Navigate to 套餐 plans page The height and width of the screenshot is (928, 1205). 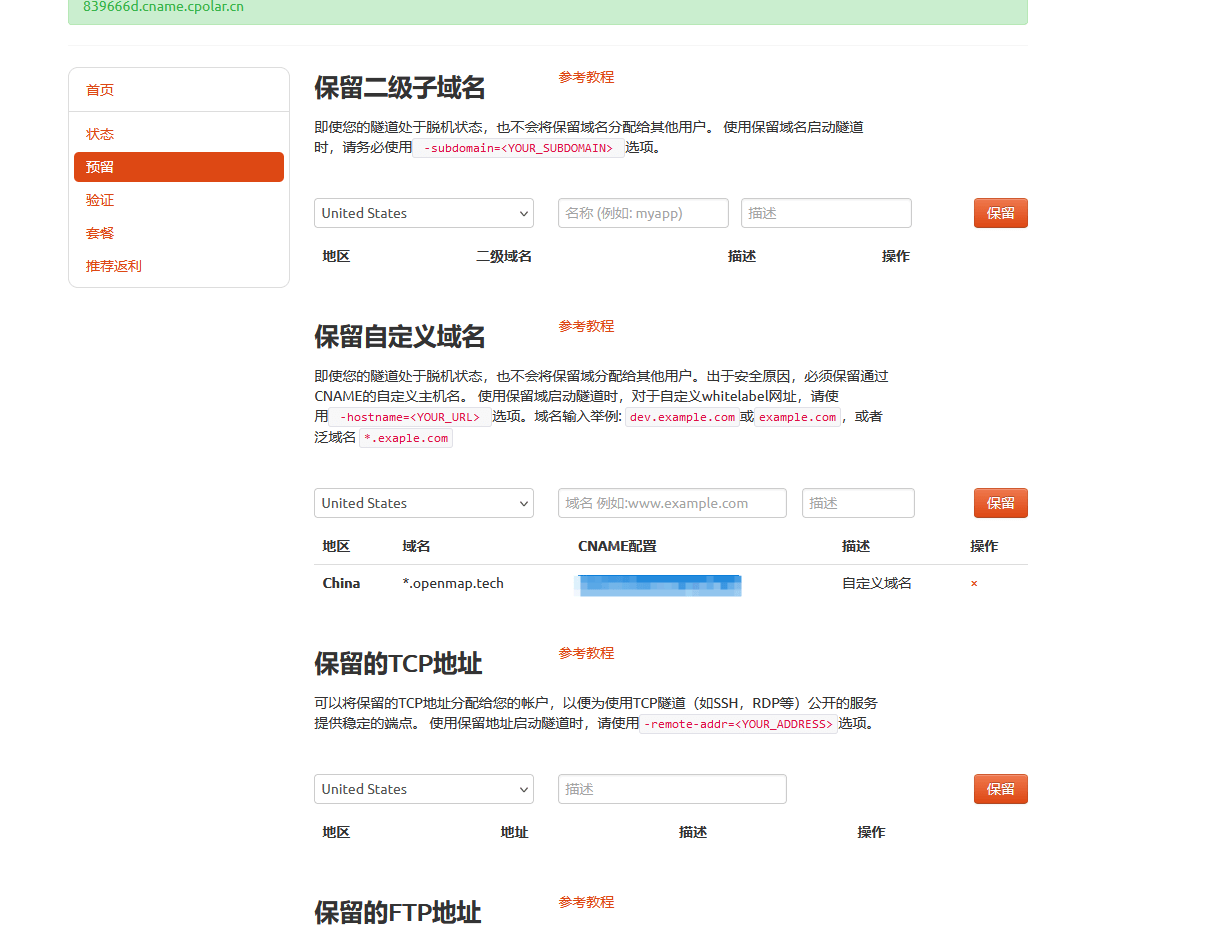(100, 233)
